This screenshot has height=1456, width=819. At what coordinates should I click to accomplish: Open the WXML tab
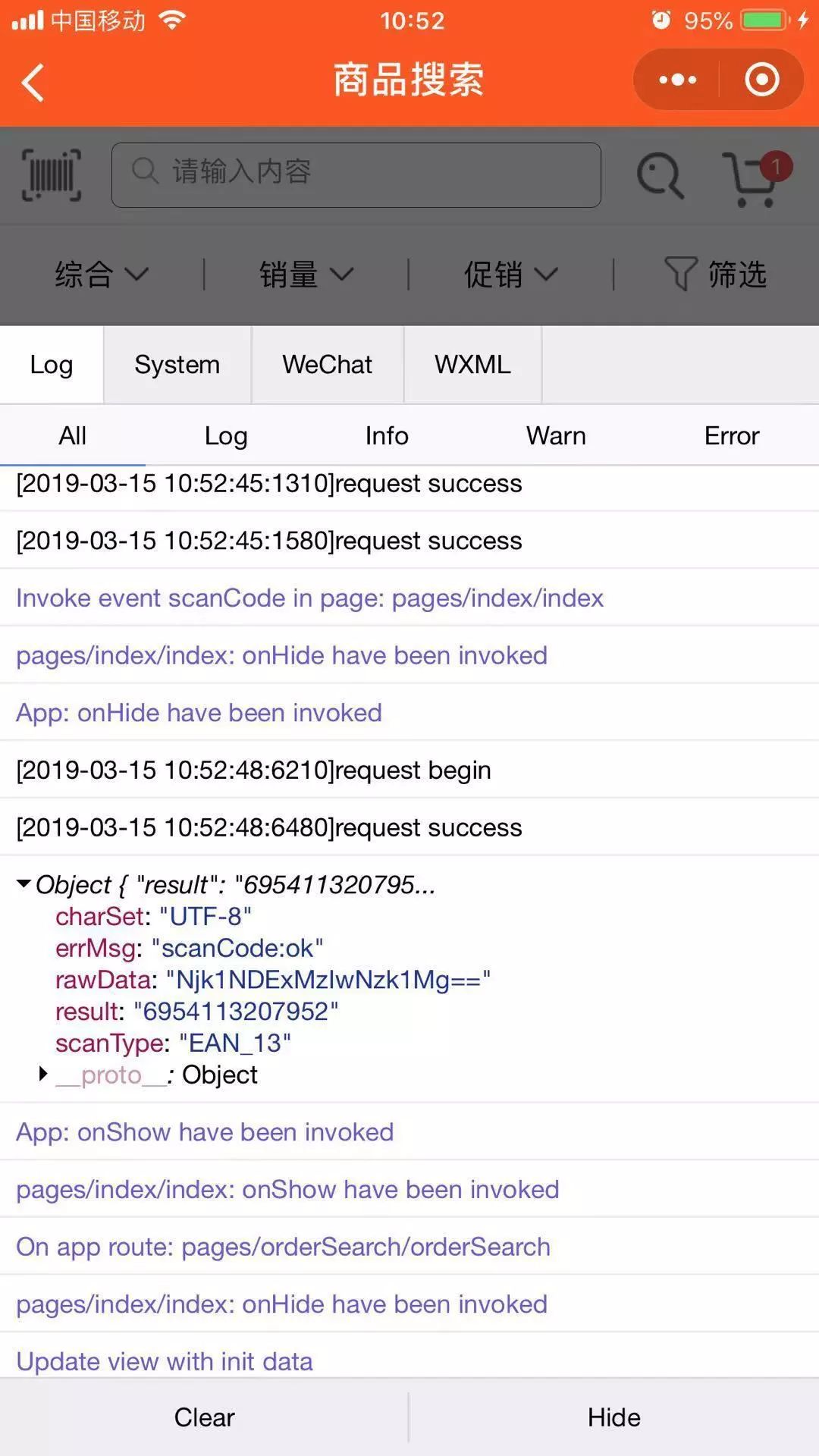[472, 365]
